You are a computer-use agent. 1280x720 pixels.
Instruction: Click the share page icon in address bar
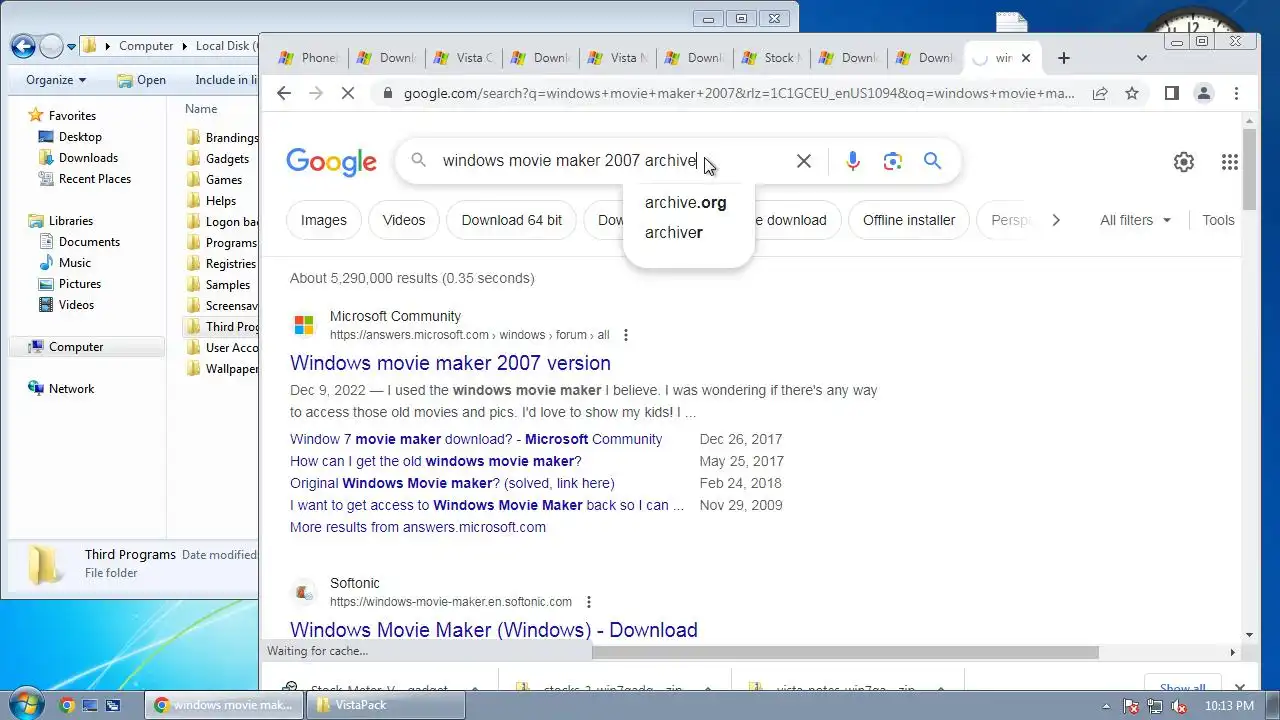(x=1100, y=93)
